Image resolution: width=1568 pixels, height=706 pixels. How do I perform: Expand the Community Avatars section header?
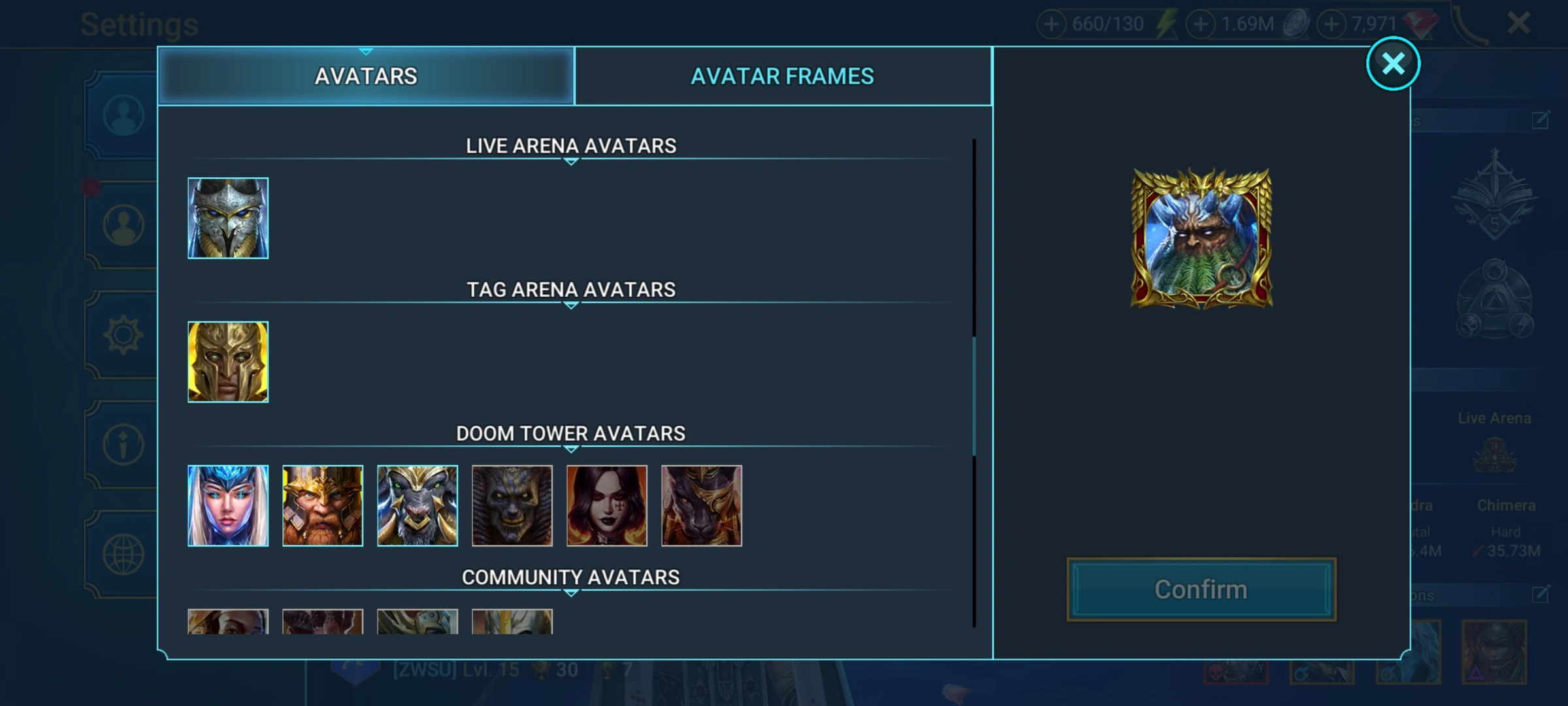(x=571, y=577)
